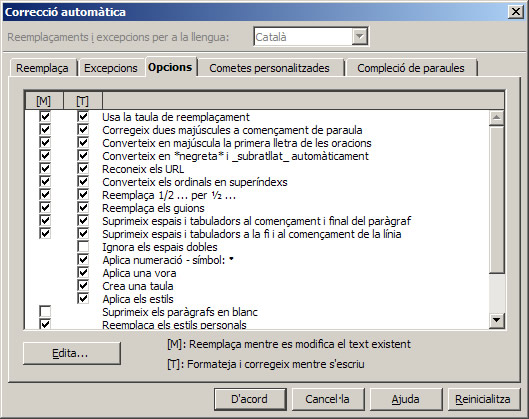Click the [M] column header
This screenshot has width=529, height=419.
point(44,101)
